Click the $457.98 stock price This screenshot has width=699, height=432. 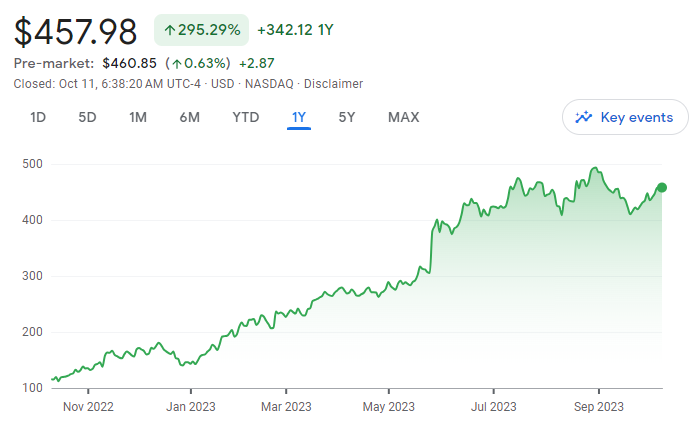pyautogui.click(x=76, y=32)
